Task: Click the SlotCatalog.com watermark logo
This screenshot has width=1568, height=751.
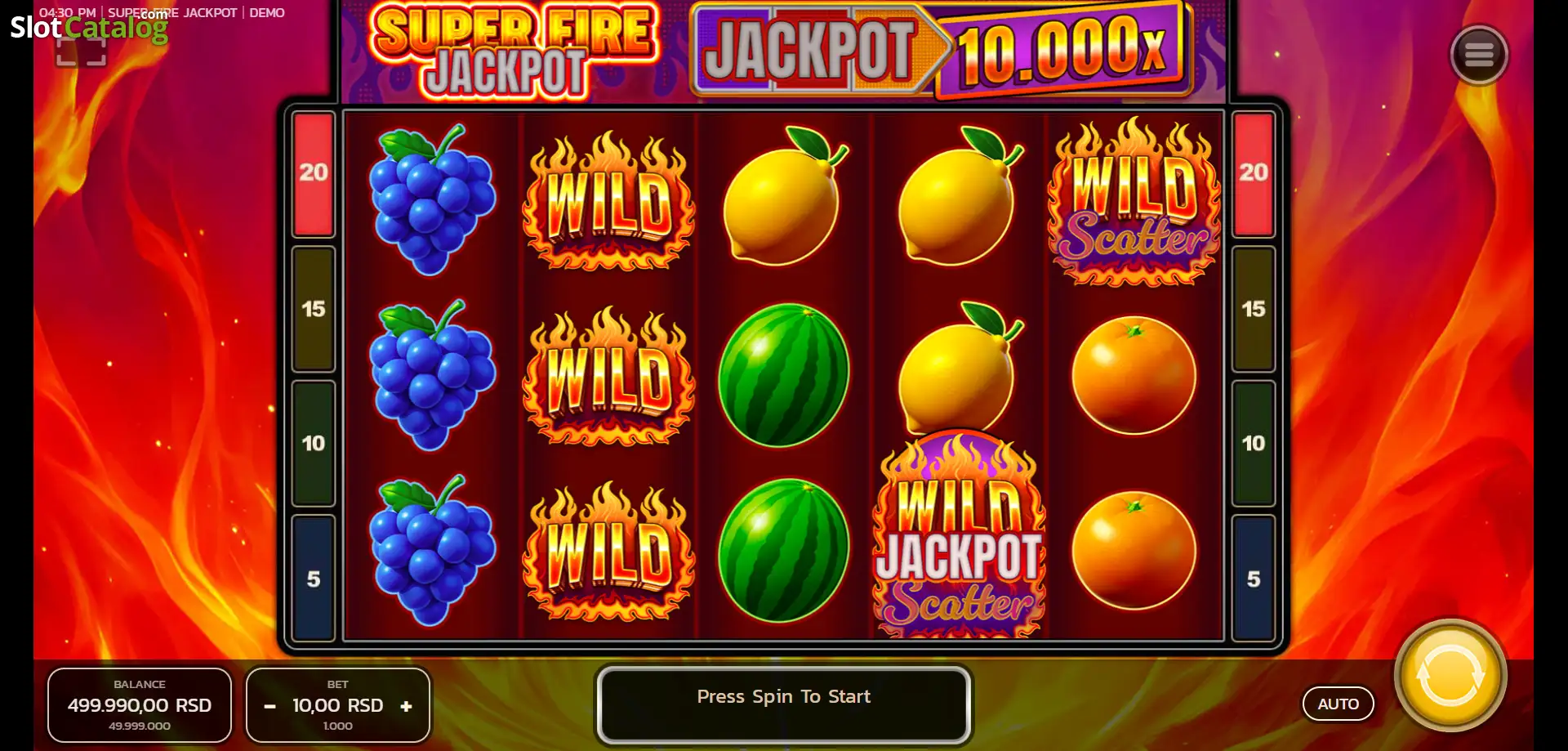Action: [x=89, y=26]
